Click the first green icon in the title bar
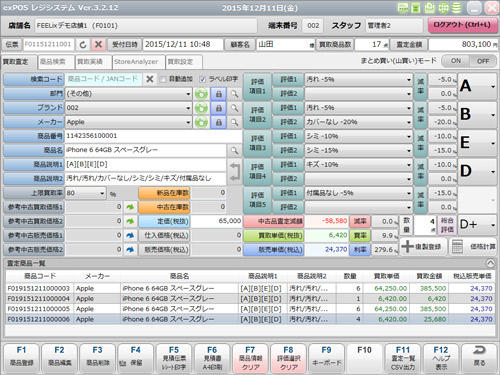 (403, 8)
